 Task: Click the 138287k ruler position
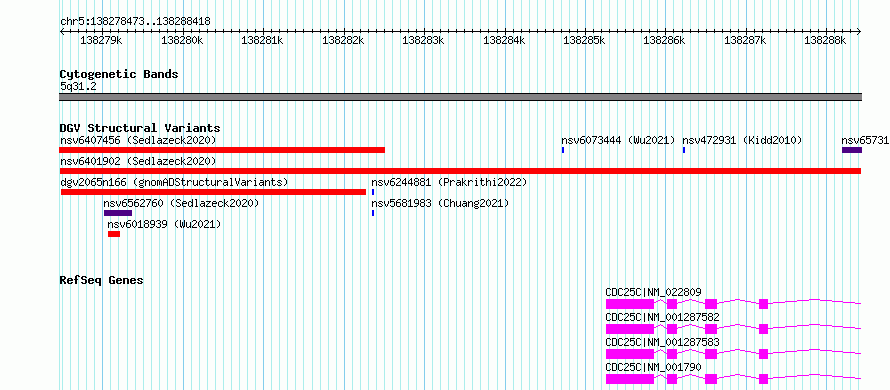[x=745, y=40]
